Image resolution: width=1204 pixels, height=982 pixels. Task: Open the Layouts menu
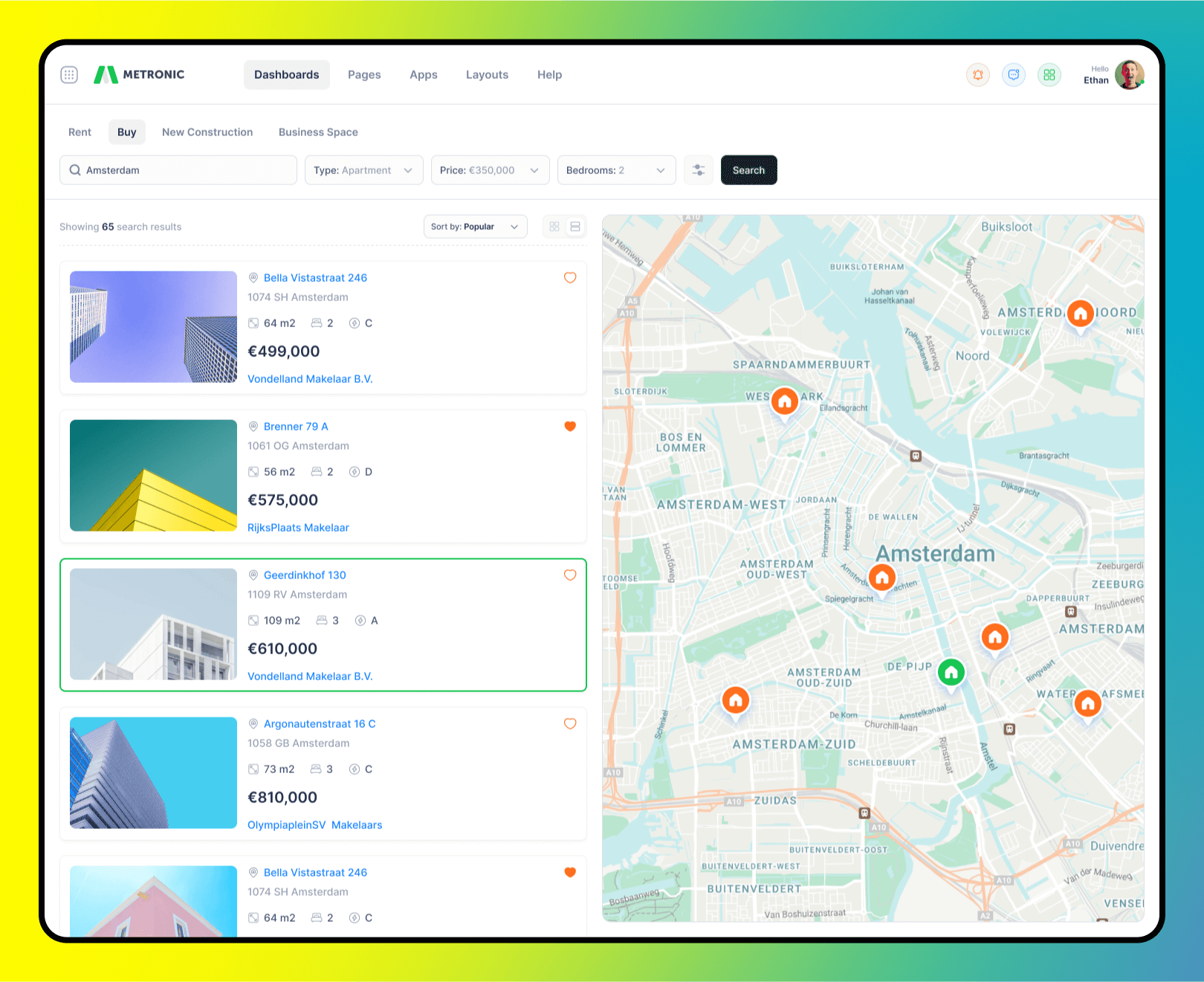(x=487, y=74)
